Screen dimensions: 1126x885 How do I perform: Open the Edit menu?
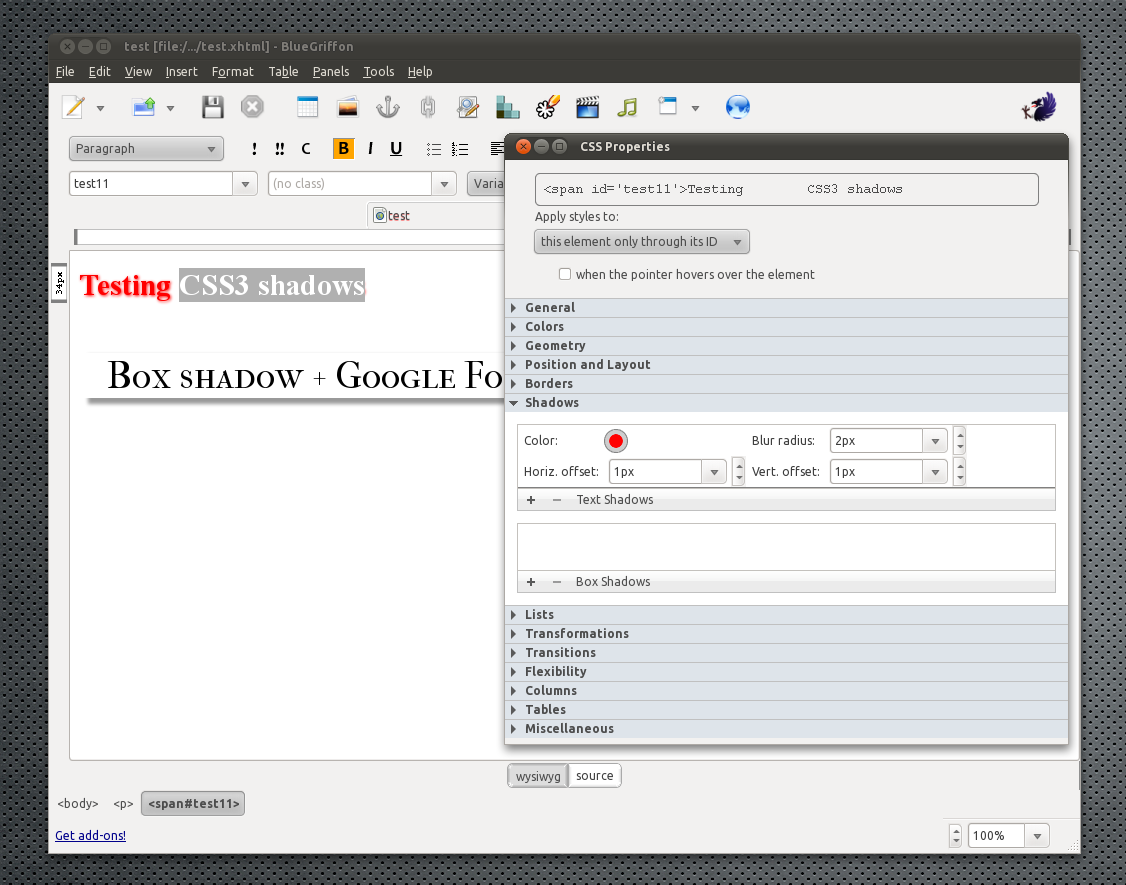coord(99,71)
